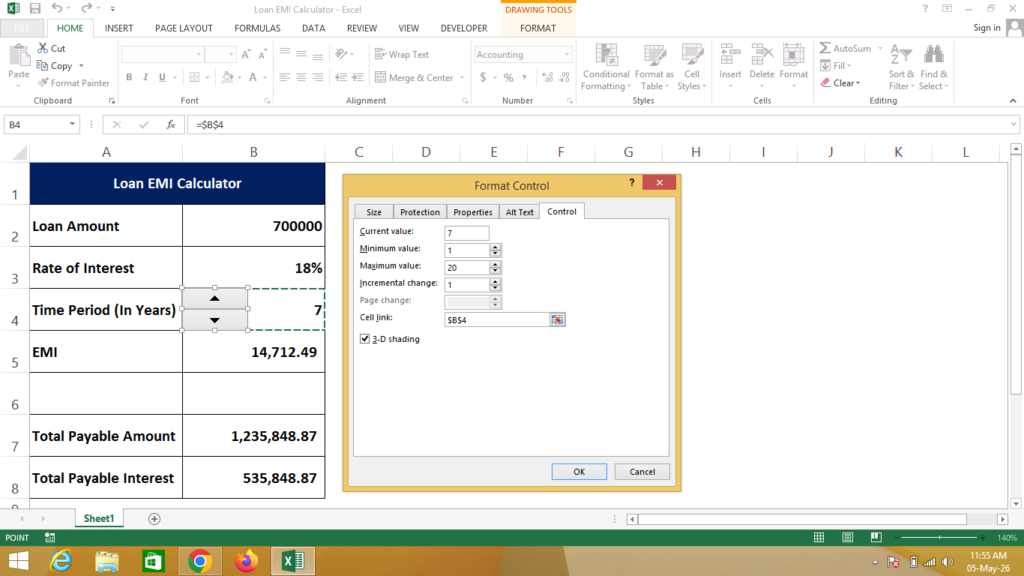Open Google Chrome from taskbar
This screenshot has width=1024, height=576.
200,561
